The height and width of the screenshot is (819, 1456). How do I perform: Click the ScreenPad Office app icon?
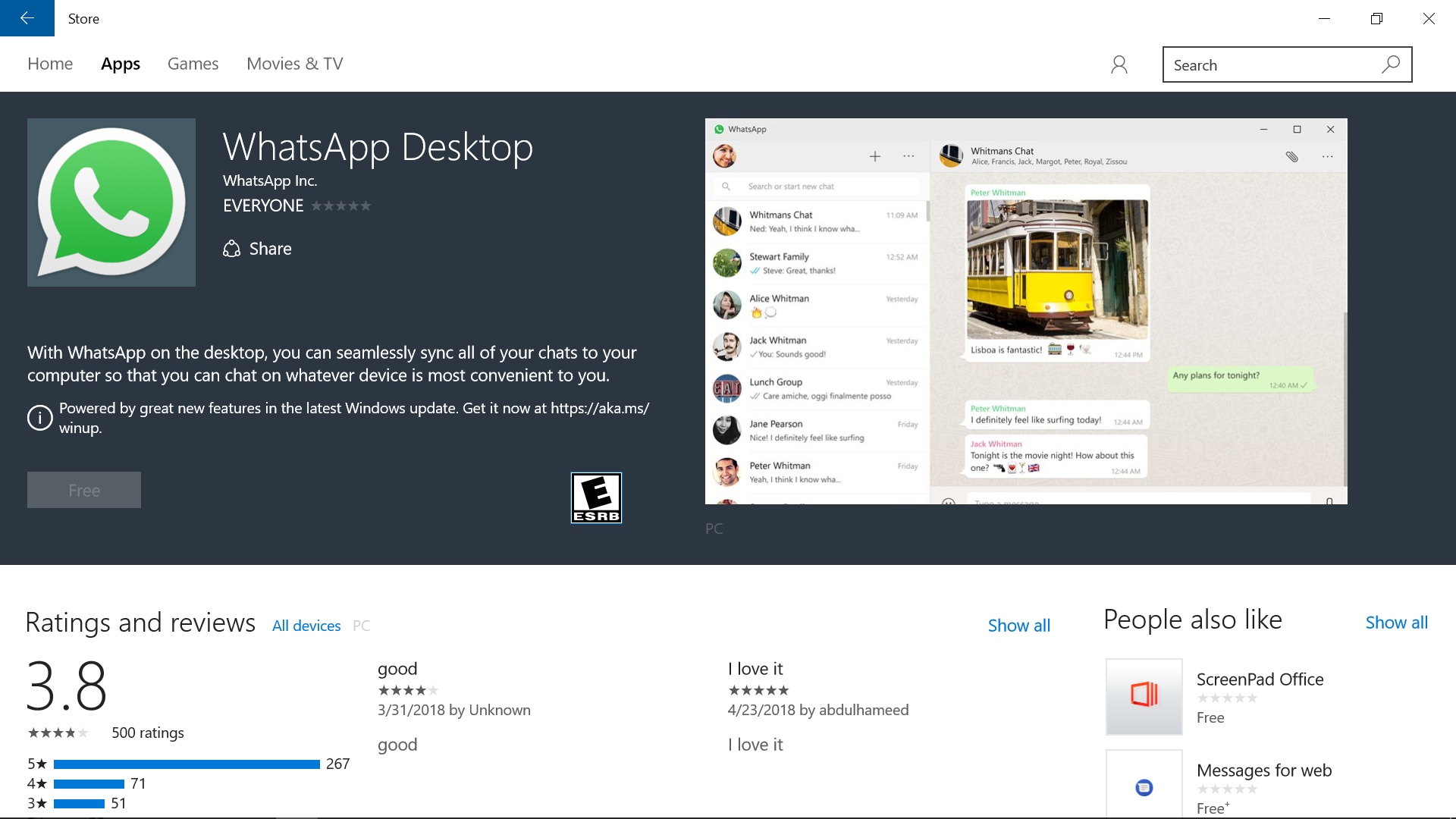1144,696
